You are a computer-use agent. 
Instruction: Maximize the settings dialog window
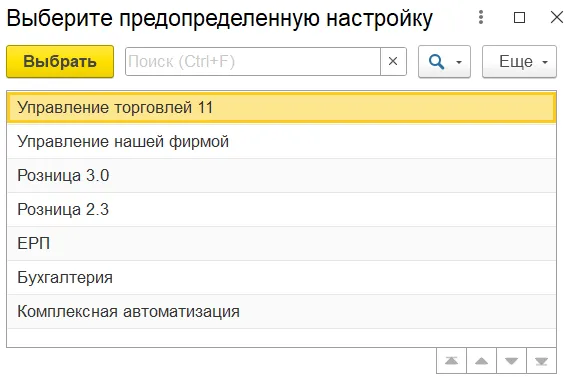(x=519, y=17)
